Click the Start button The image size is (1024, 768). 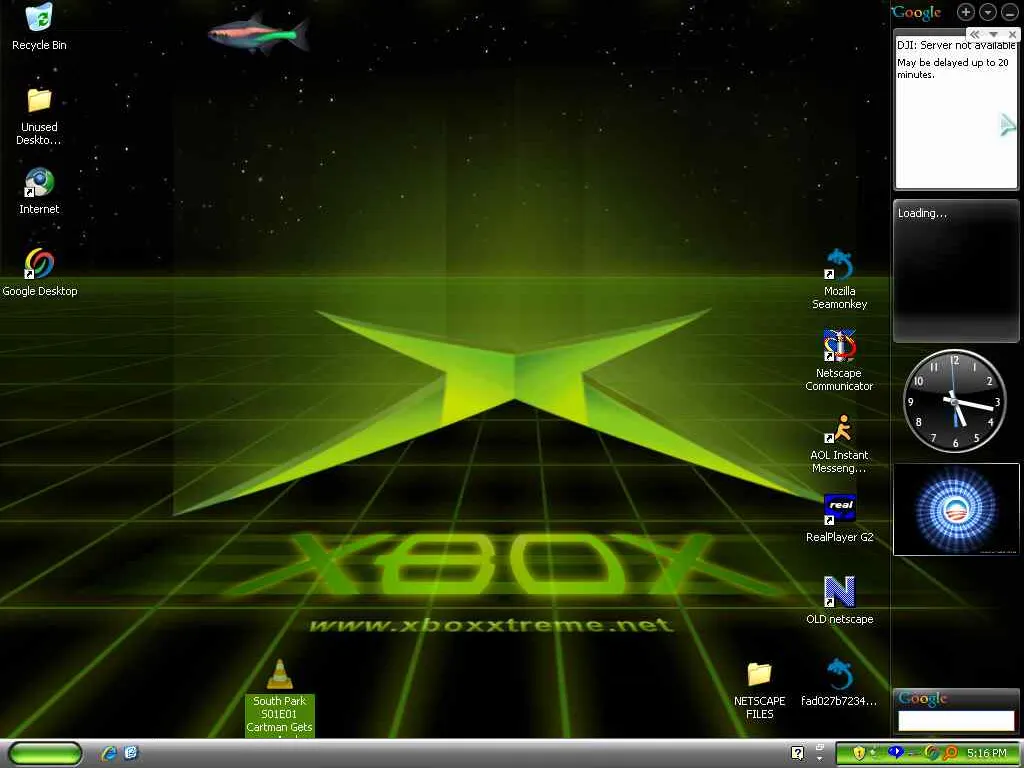click(x=45, y=753)
